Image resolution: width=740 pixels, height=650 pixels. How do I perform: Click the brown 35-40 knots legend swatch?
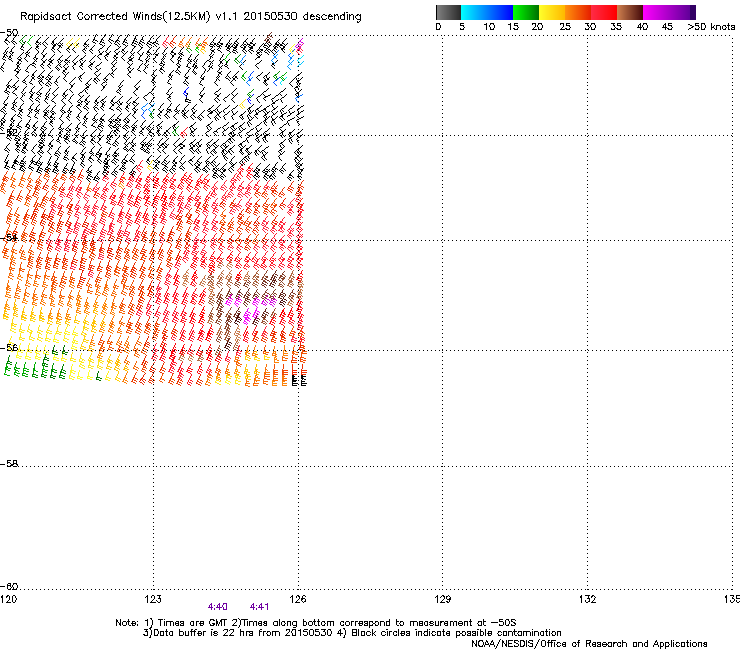click(630, 12)
